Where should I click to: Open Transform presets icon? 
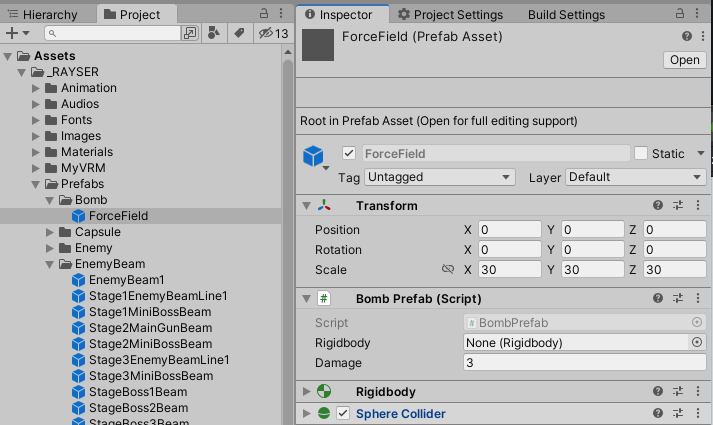(678, 205)
